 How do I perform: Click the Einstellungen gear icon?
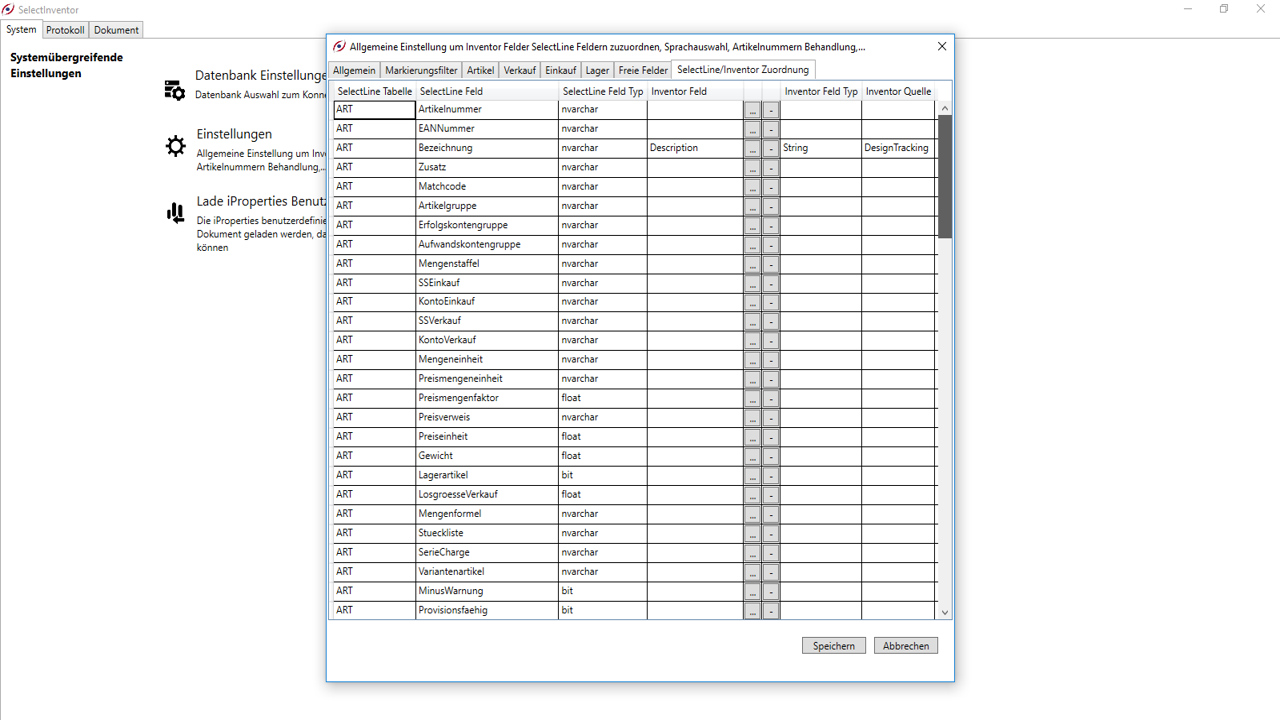[176, 146]
